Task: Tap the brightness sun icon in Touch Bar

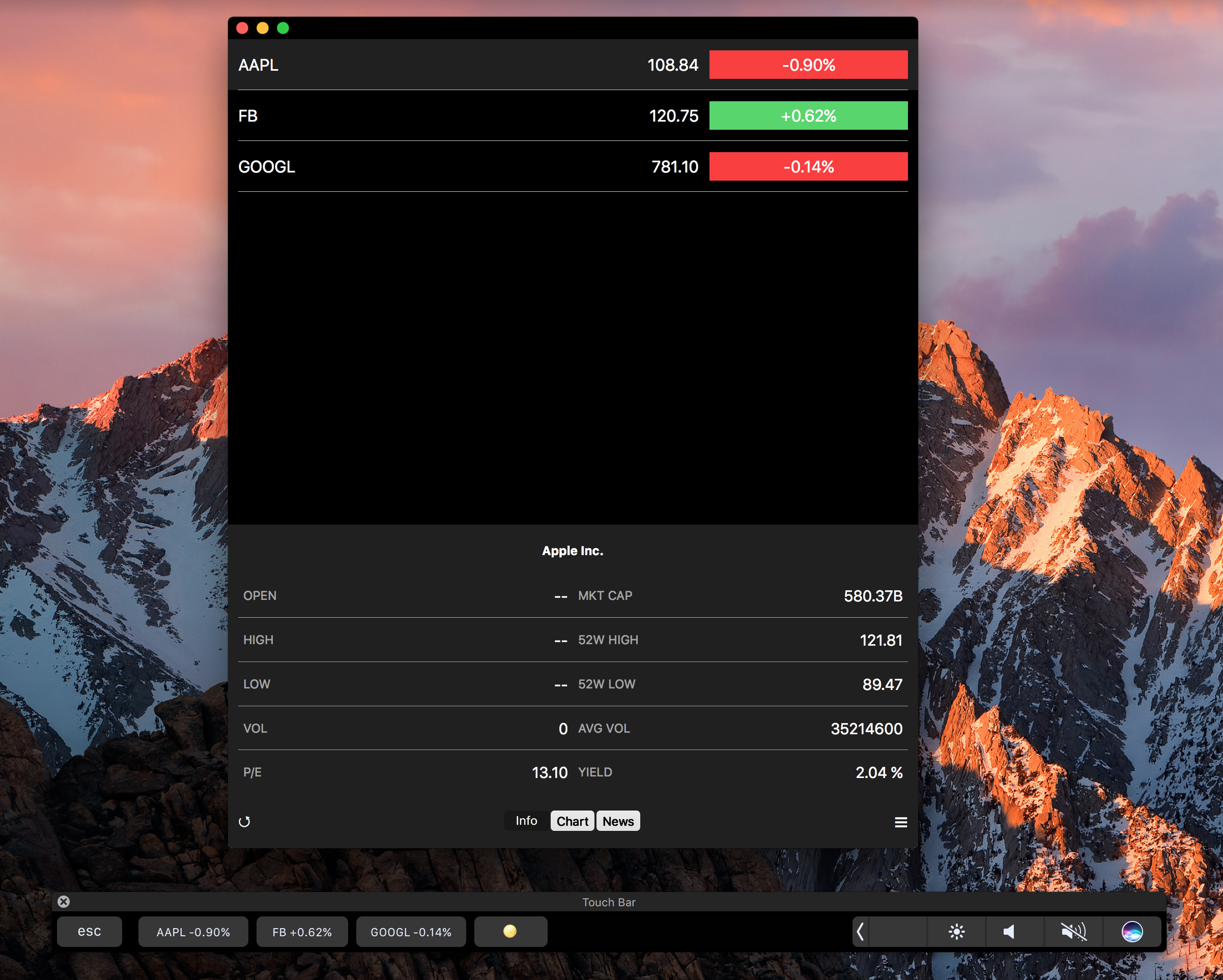Action: [x=956, y=931]
